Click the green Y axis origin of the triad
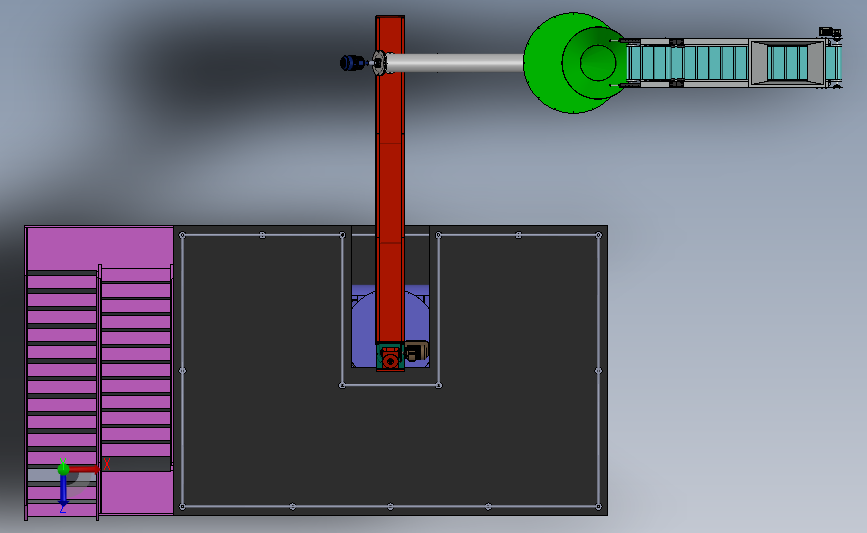The image size is (867, 533). point(63,469)
